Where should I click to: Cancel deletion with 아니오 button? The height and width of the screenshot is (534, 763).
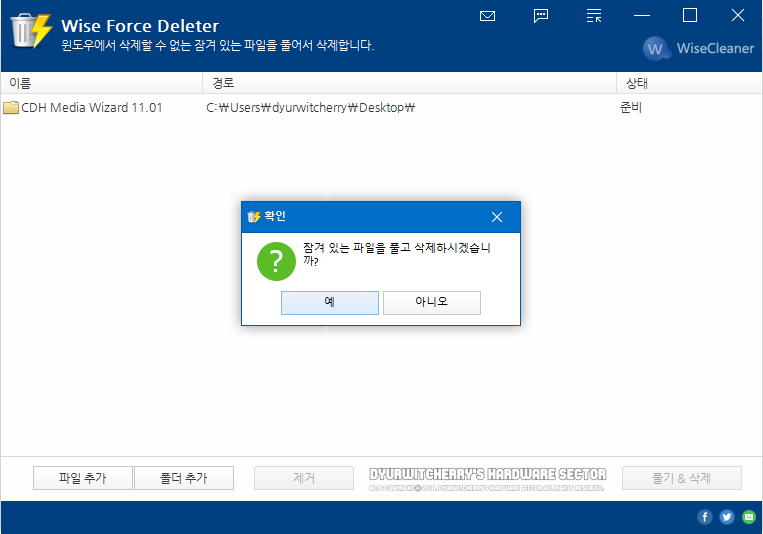click(x=432, y=303)
